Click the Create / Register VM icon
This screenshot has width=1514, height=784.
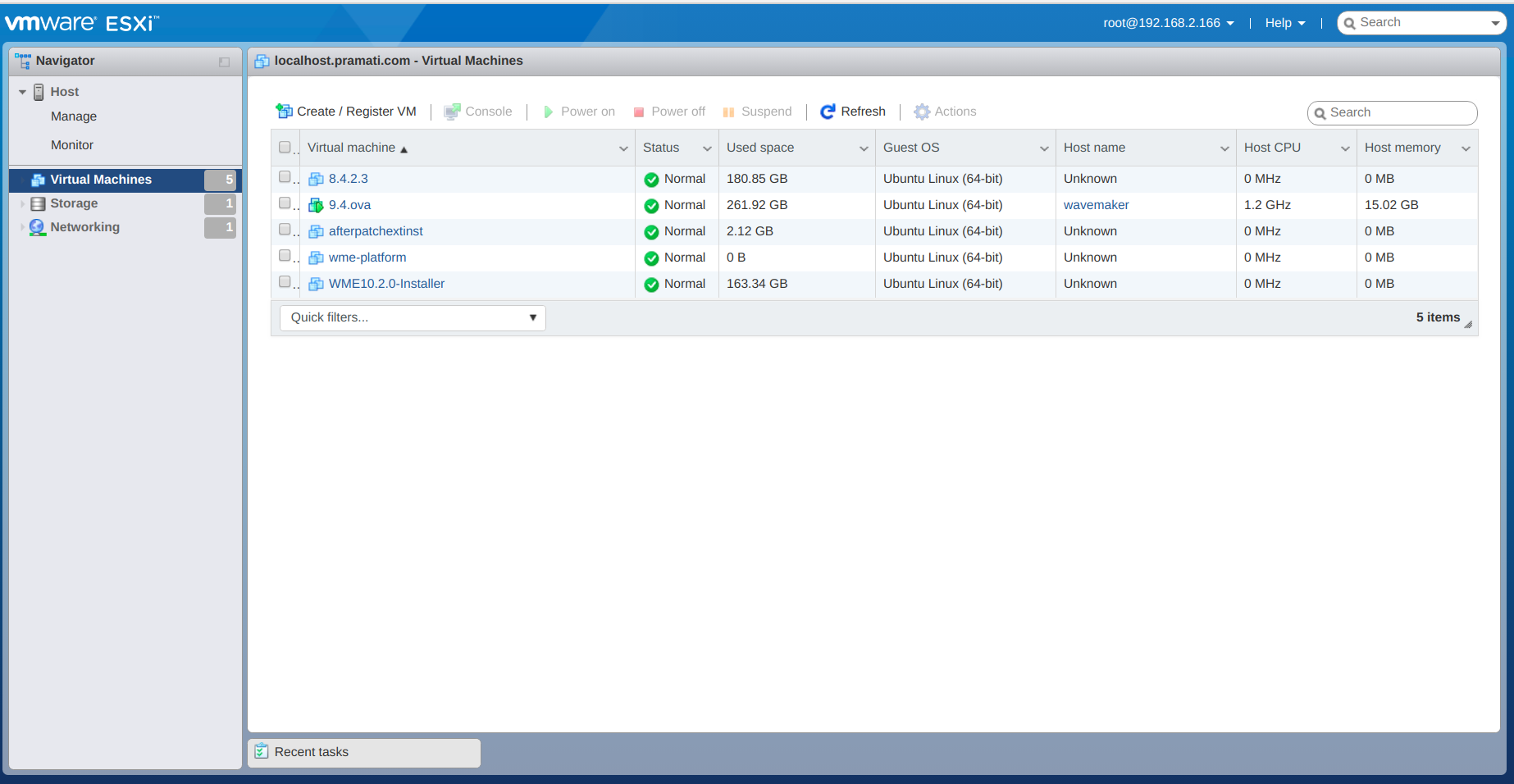tap(284, 112)
